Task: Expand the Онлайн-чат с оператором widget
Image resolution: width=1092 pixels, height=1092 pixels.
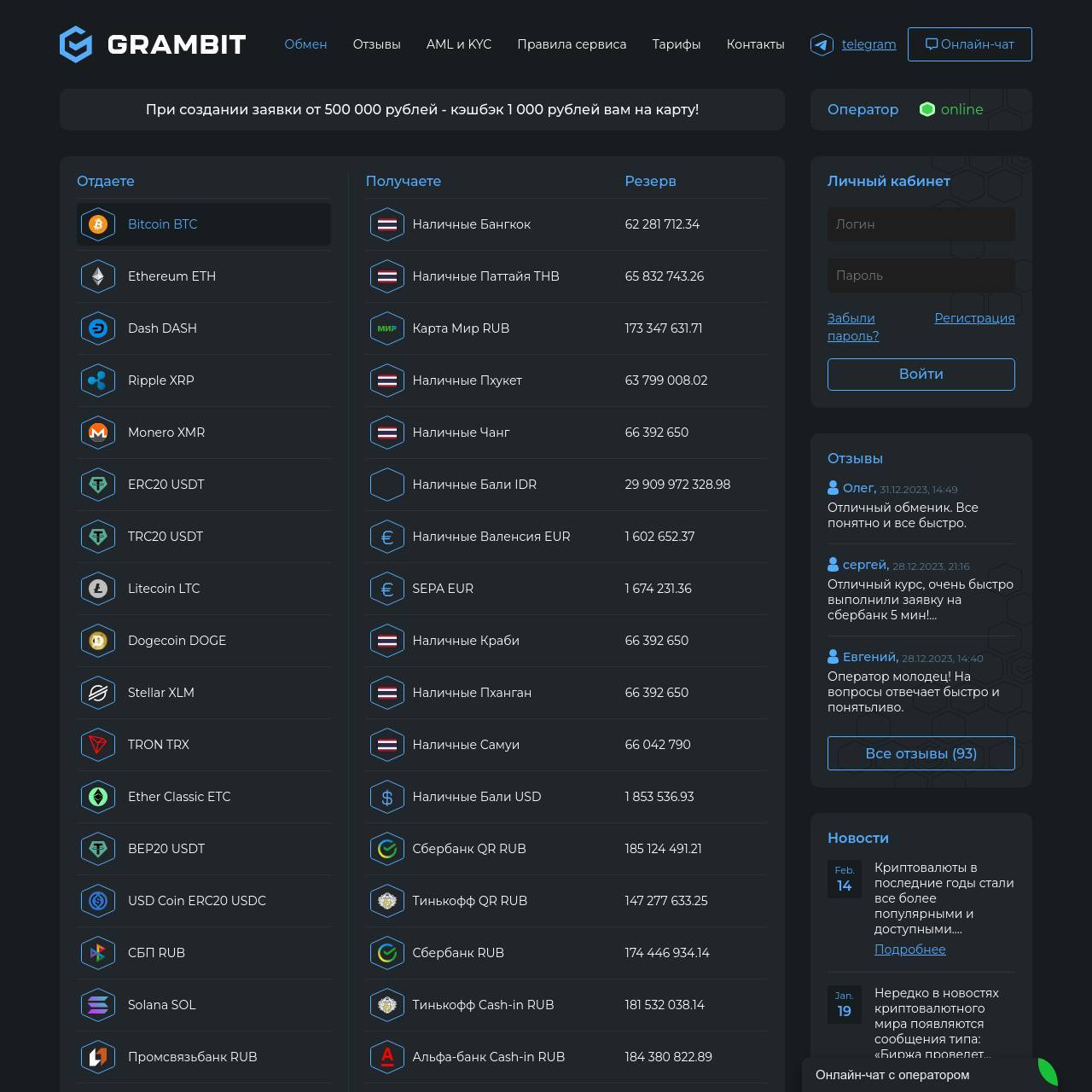Action: (930, 1075)
